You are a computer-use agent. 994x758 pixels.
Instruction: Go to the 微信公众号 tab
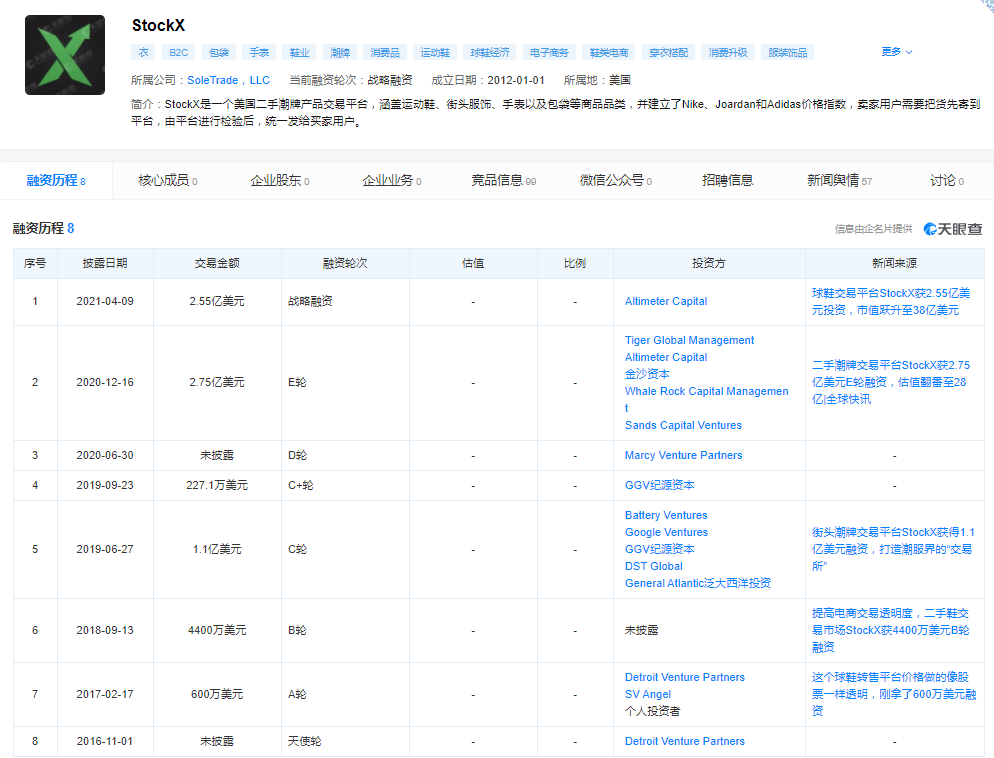616,181
